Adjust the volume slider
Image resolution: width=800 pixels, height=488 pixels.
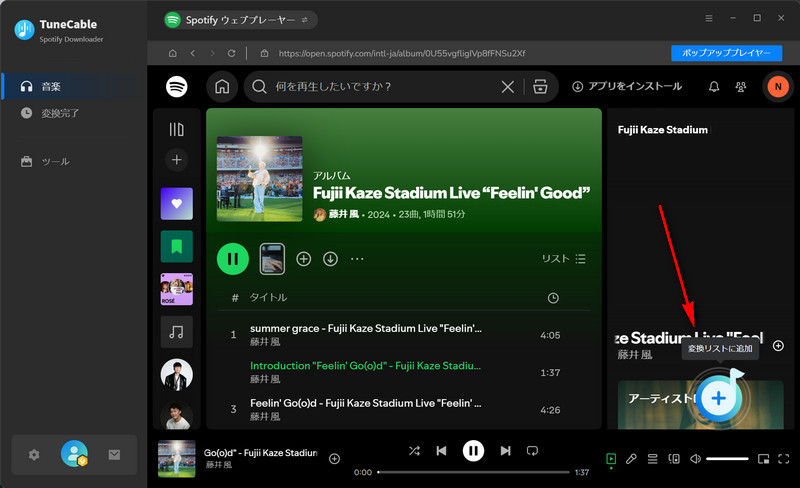coord(727,459)
